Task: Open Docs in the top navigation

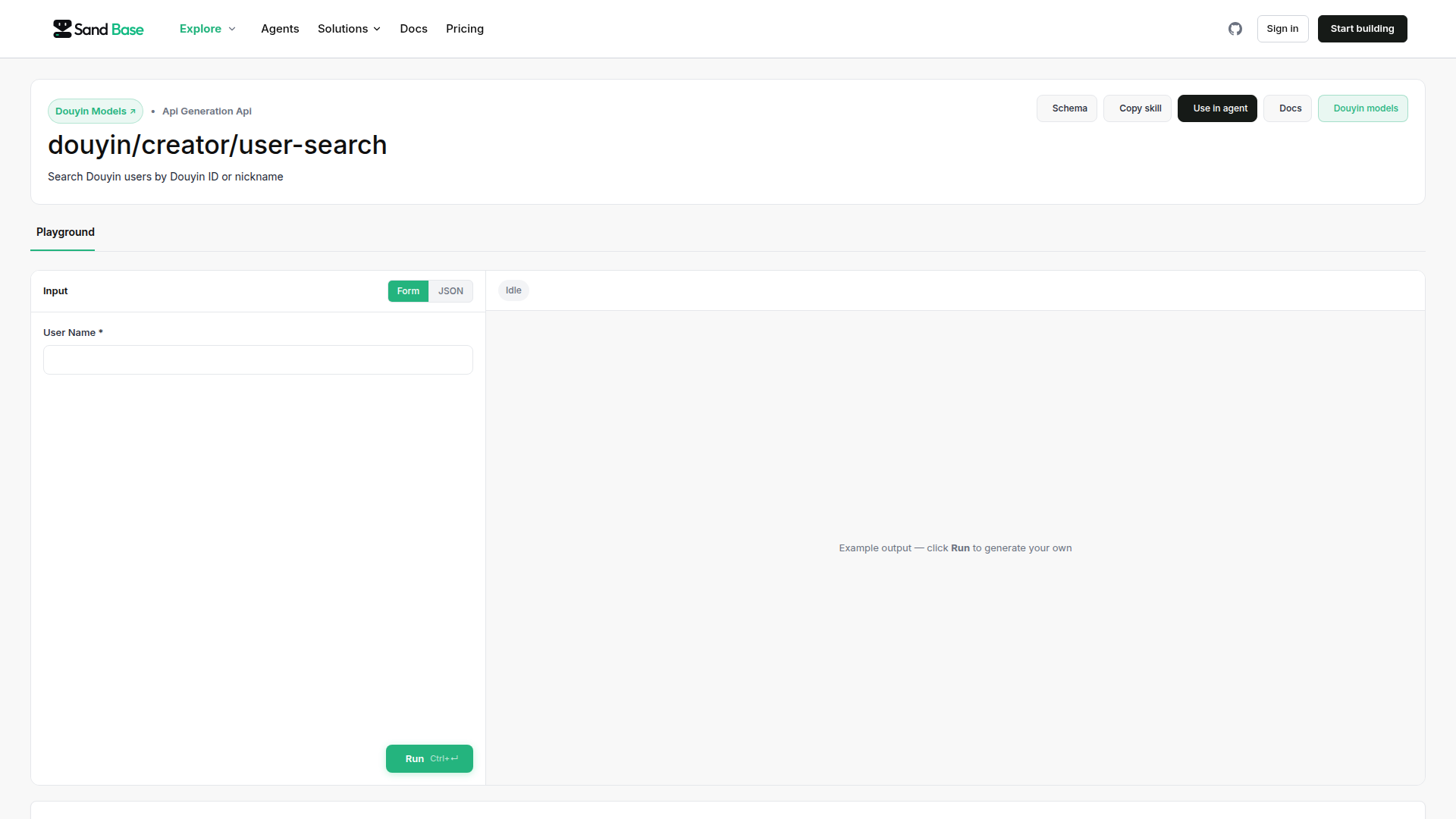Action: (413, 29)
